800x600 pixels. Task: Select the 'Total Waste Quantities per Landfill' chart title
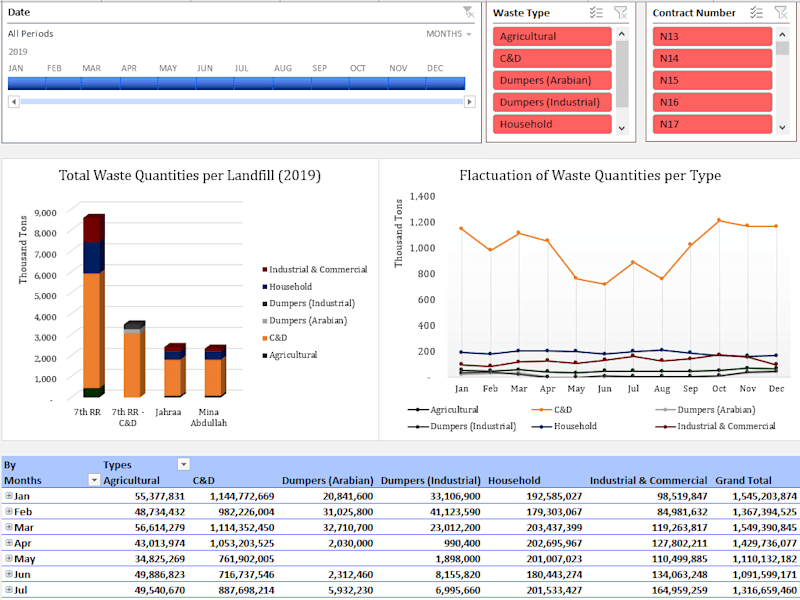190,176
